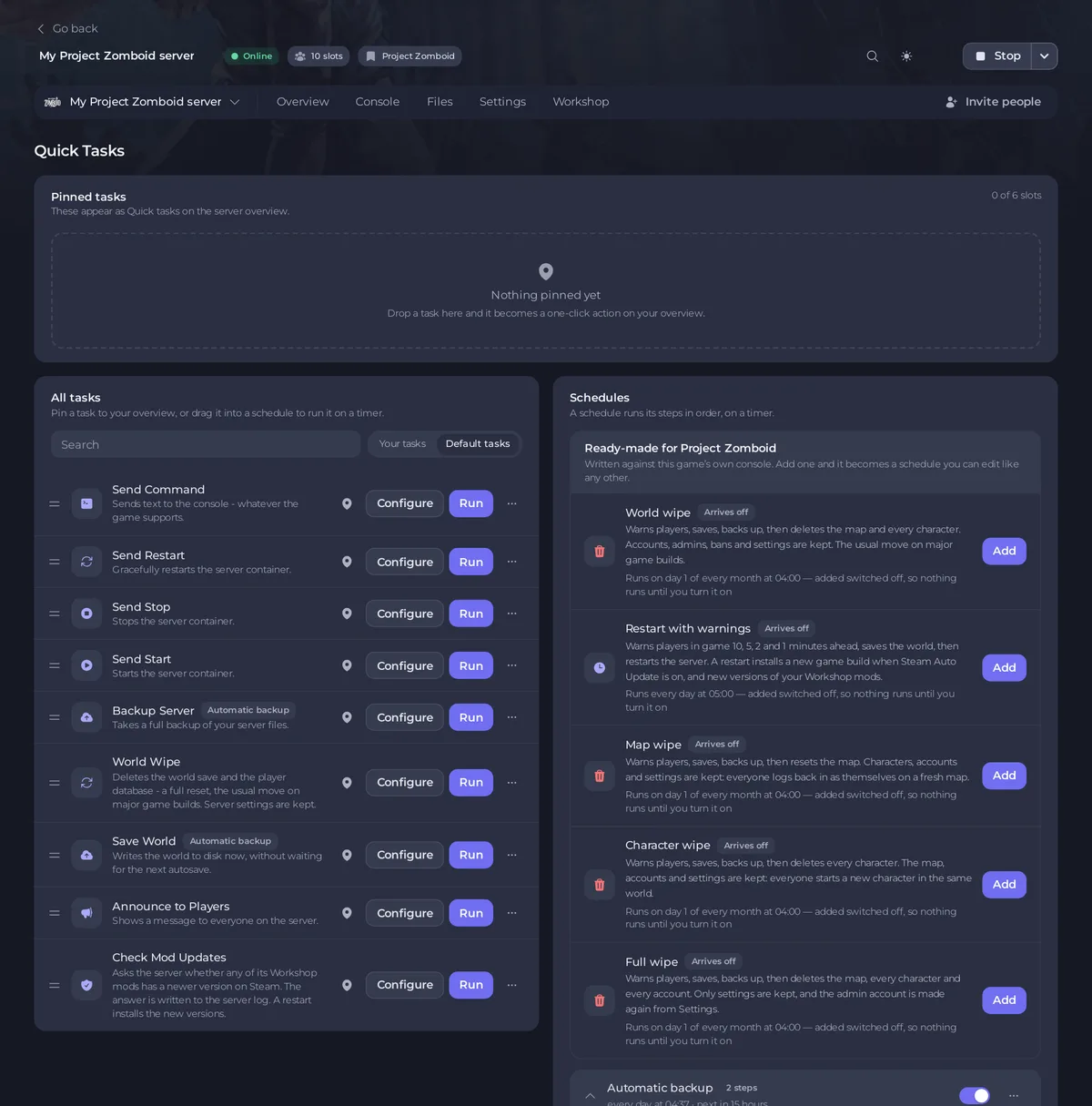1092x1106 pixels.
Task: Open more options for Send Restart
Action: pyautogui.click(x=511, y=562)
